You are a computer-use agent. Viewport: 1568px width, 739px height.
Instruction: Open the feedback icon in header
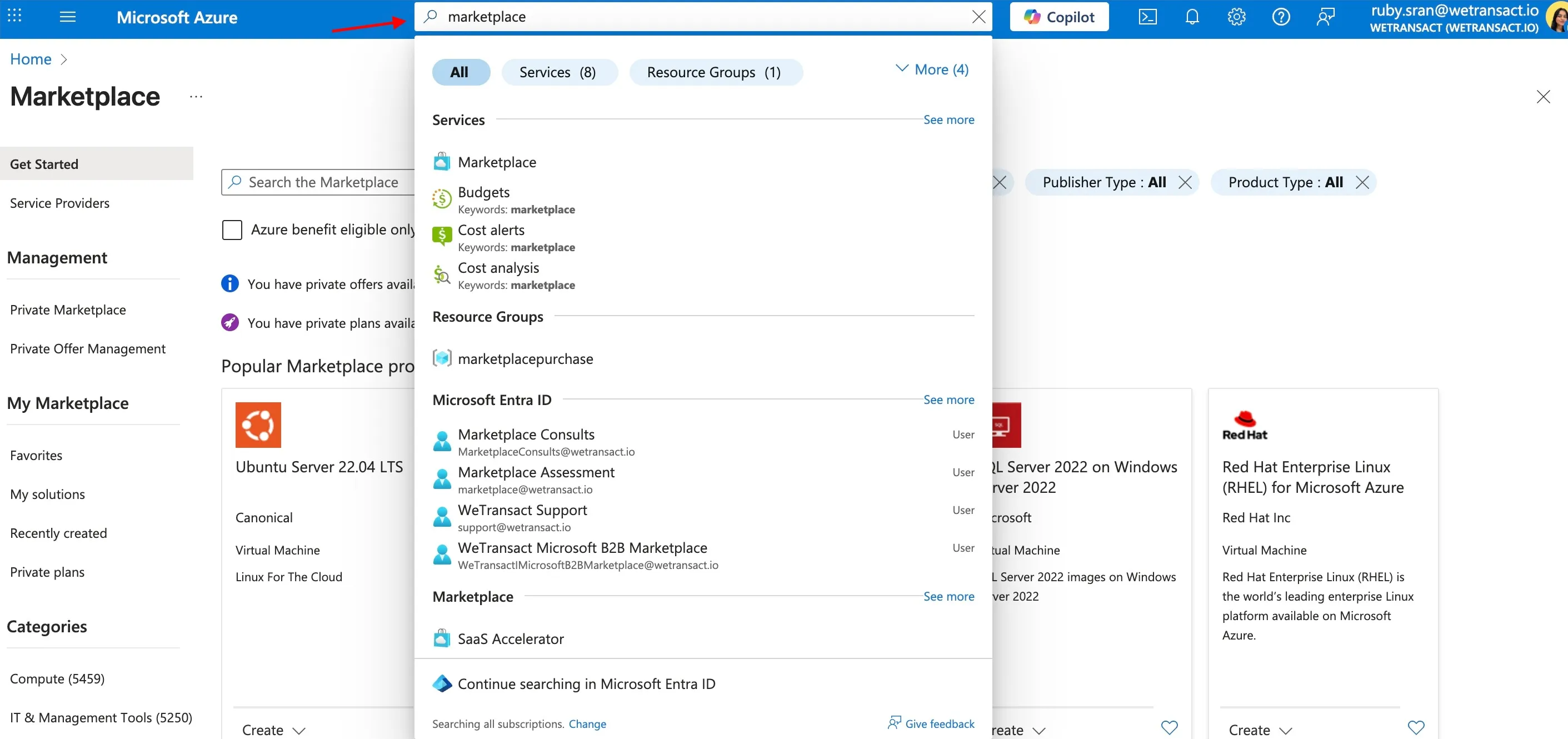1325,17
